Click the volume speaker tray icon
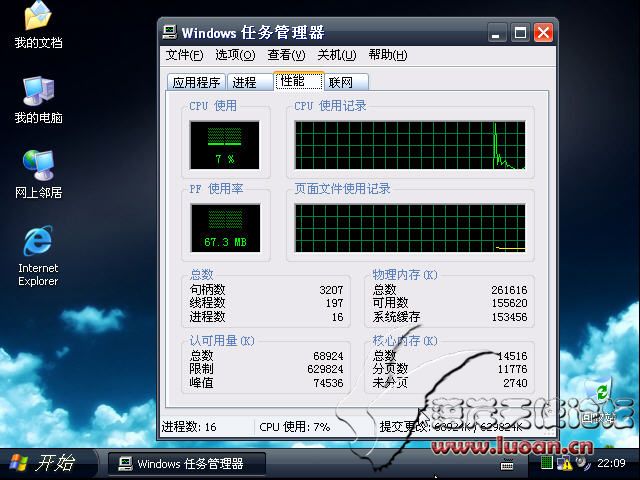640x480 pixels. pyautogui.click(x=582, y=462)
